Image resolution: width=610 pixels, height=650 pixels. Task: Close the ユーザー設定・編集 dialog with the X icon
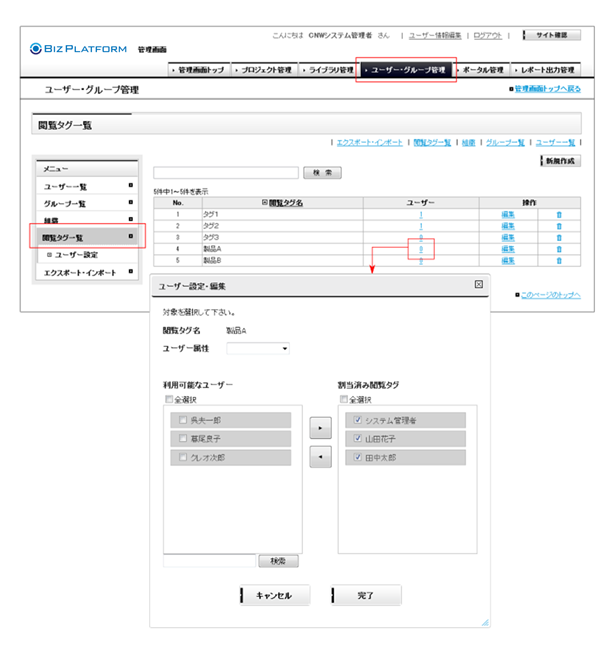[x=479, y=284]
